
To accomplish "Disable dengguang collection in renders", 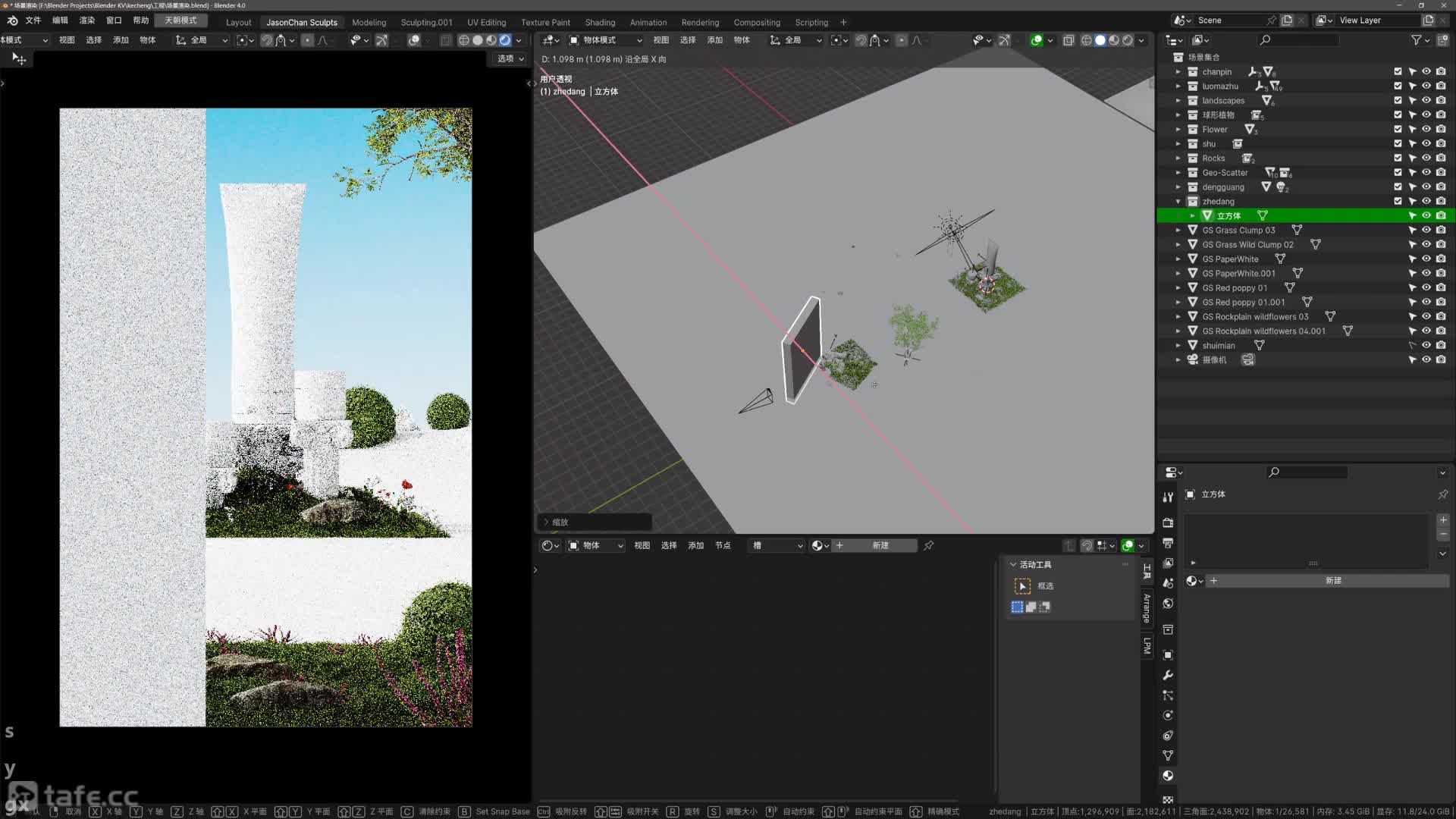I will pyautogui.click(x=1441, y=187).
